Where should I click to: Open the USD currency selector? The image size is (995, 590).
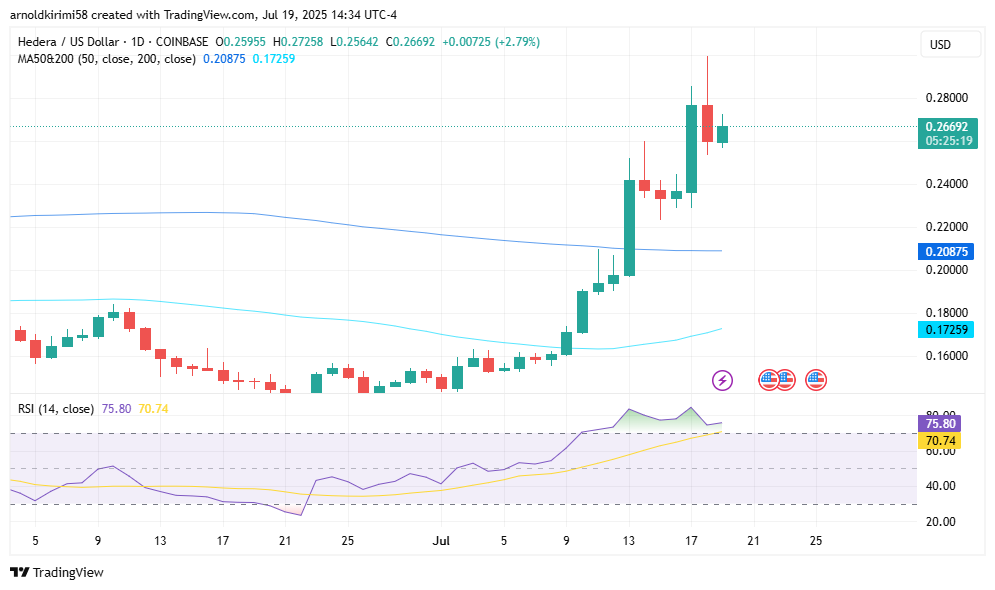pos(951,44)
